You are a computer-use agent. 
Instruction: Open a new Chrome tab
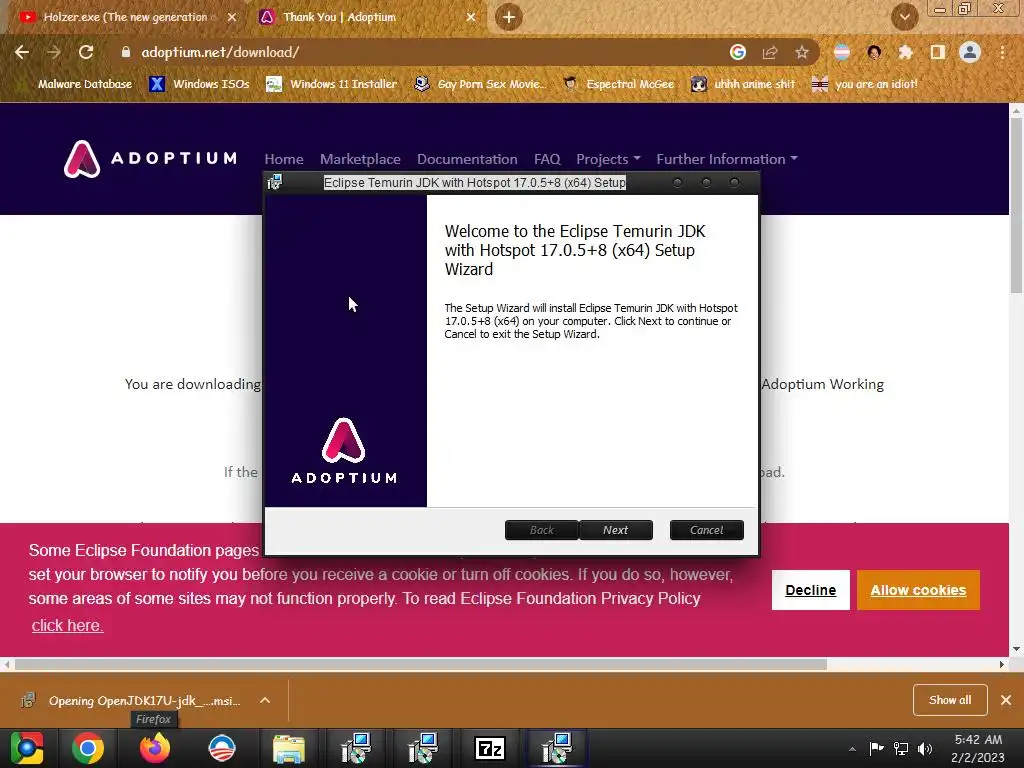509,17
